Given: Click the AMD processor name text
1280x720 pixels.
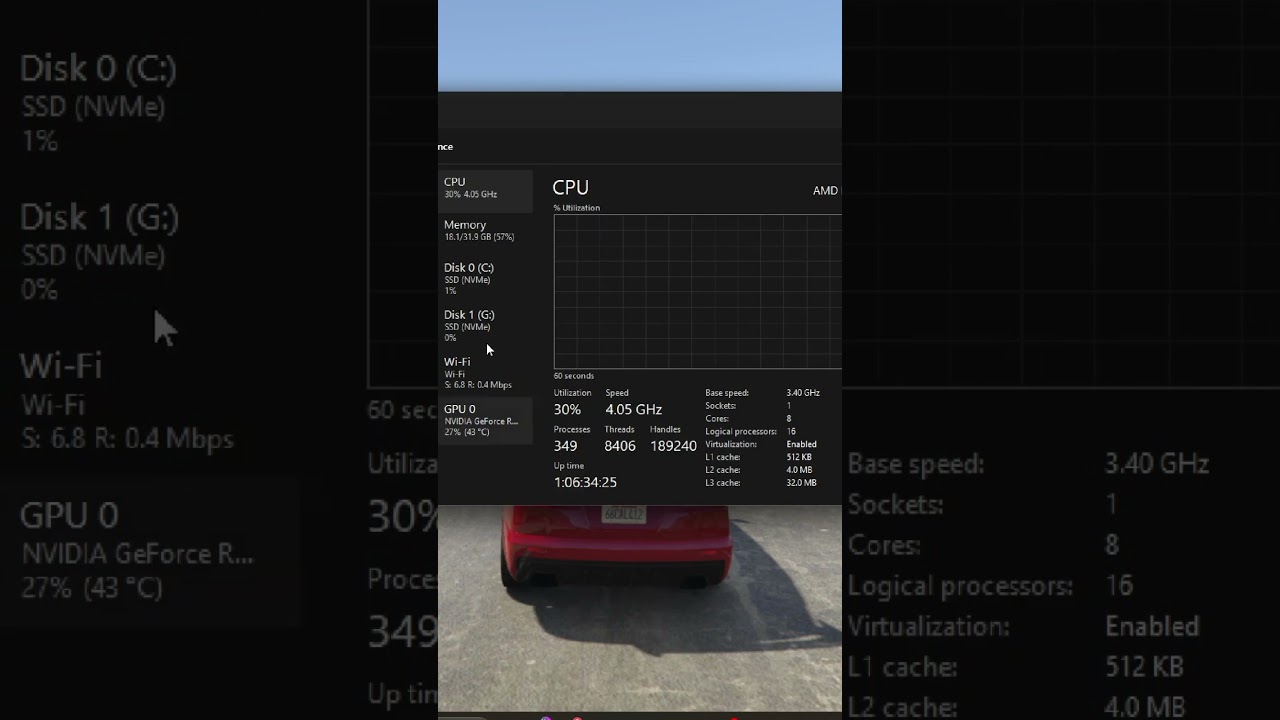Looking at the screenshot, I should (x=826, y=191).
